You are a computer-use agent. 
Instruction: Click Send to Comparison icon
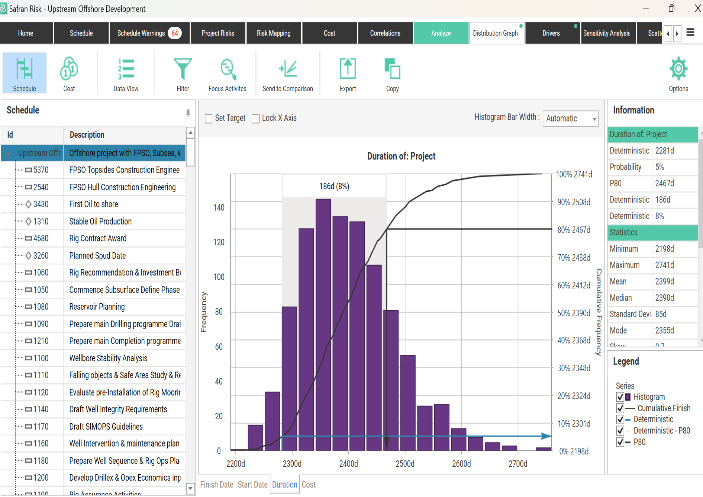287,73
